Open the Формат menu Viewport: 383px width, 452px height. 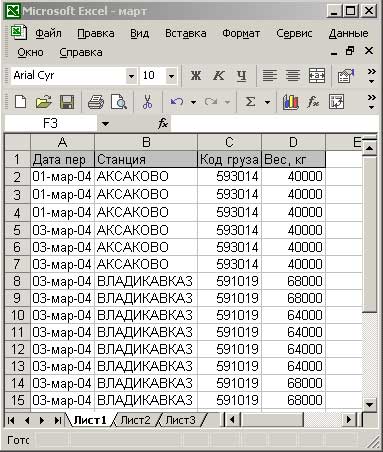241,33
